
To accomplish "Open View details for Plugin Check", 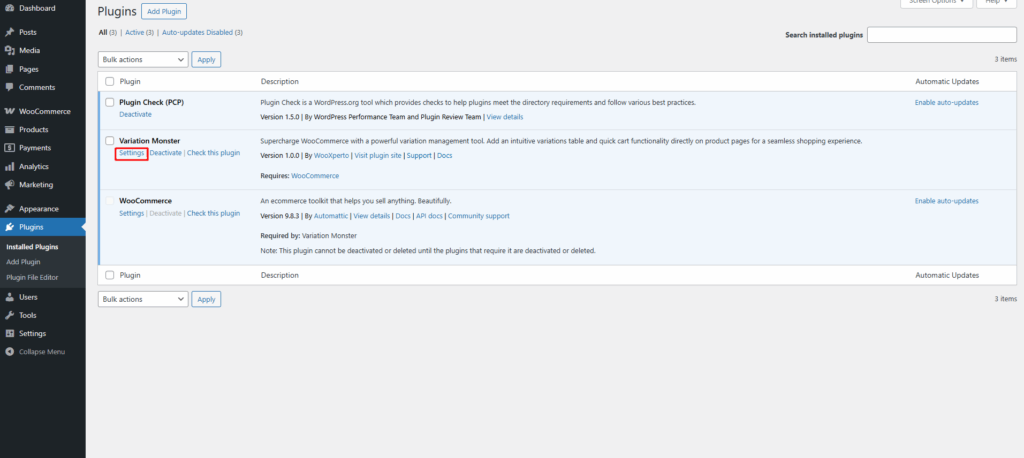I will click(x=505, y=118).
